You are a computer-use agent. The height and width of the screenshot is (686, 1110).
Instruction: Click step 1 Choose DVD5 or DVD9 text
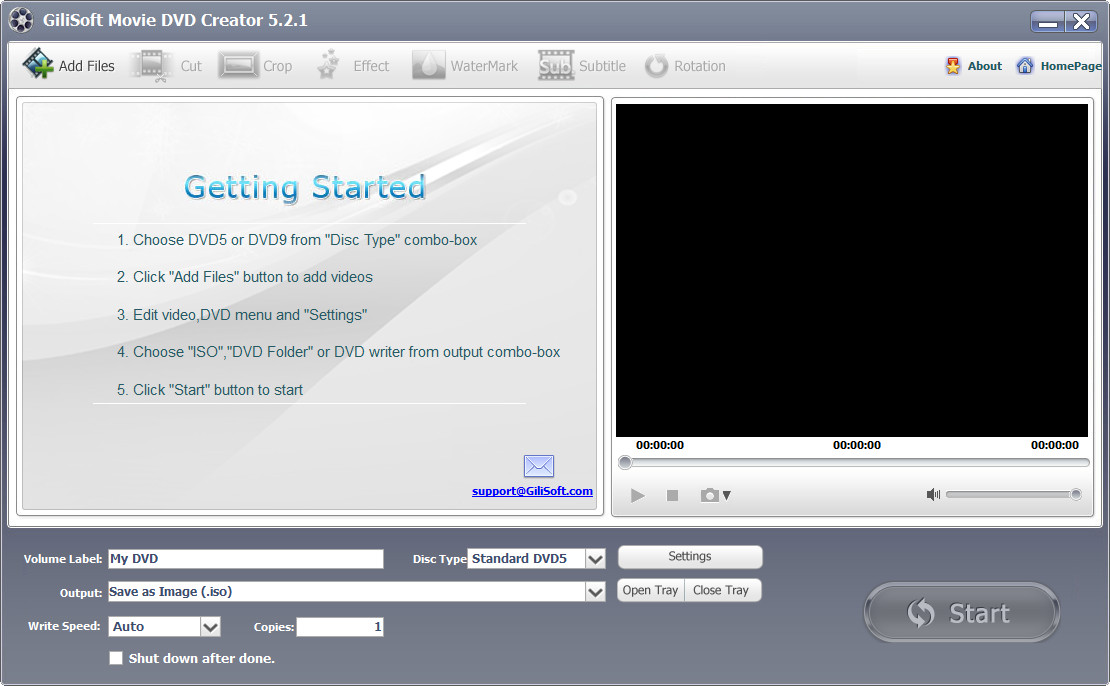click(x=297, y=240)
